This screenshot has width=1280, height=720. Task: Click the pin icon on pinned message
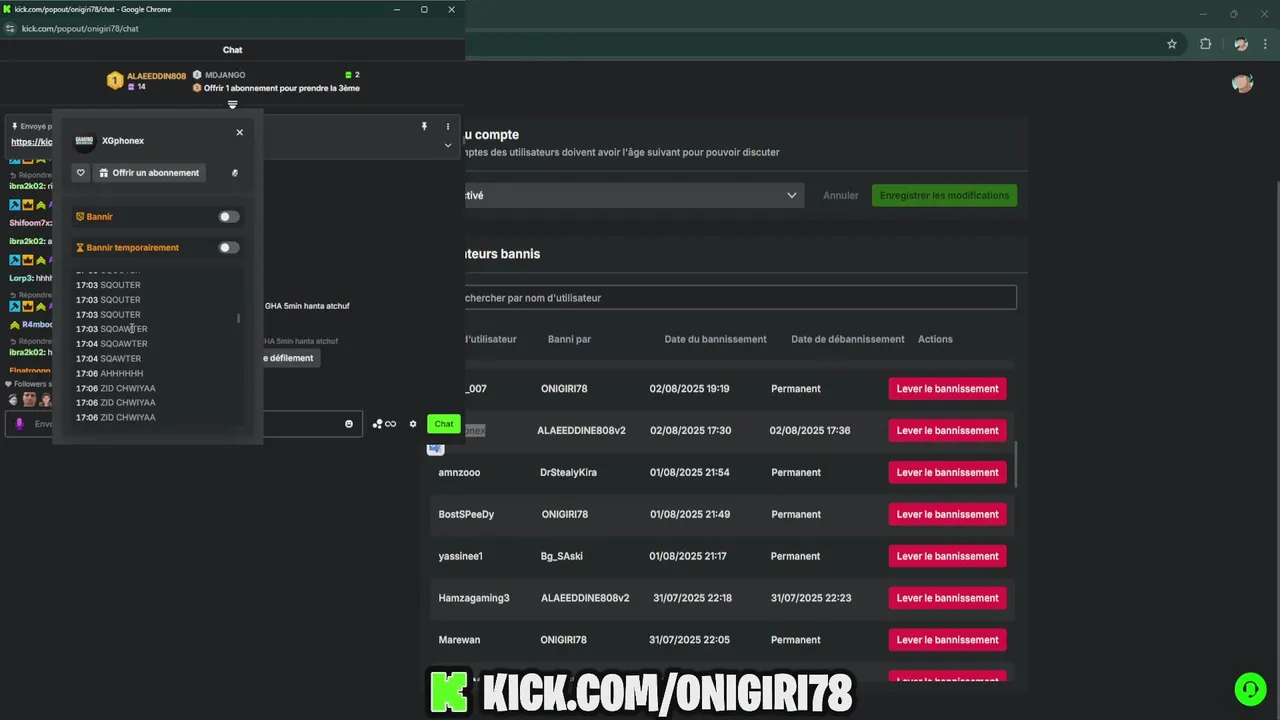[424, 127]
